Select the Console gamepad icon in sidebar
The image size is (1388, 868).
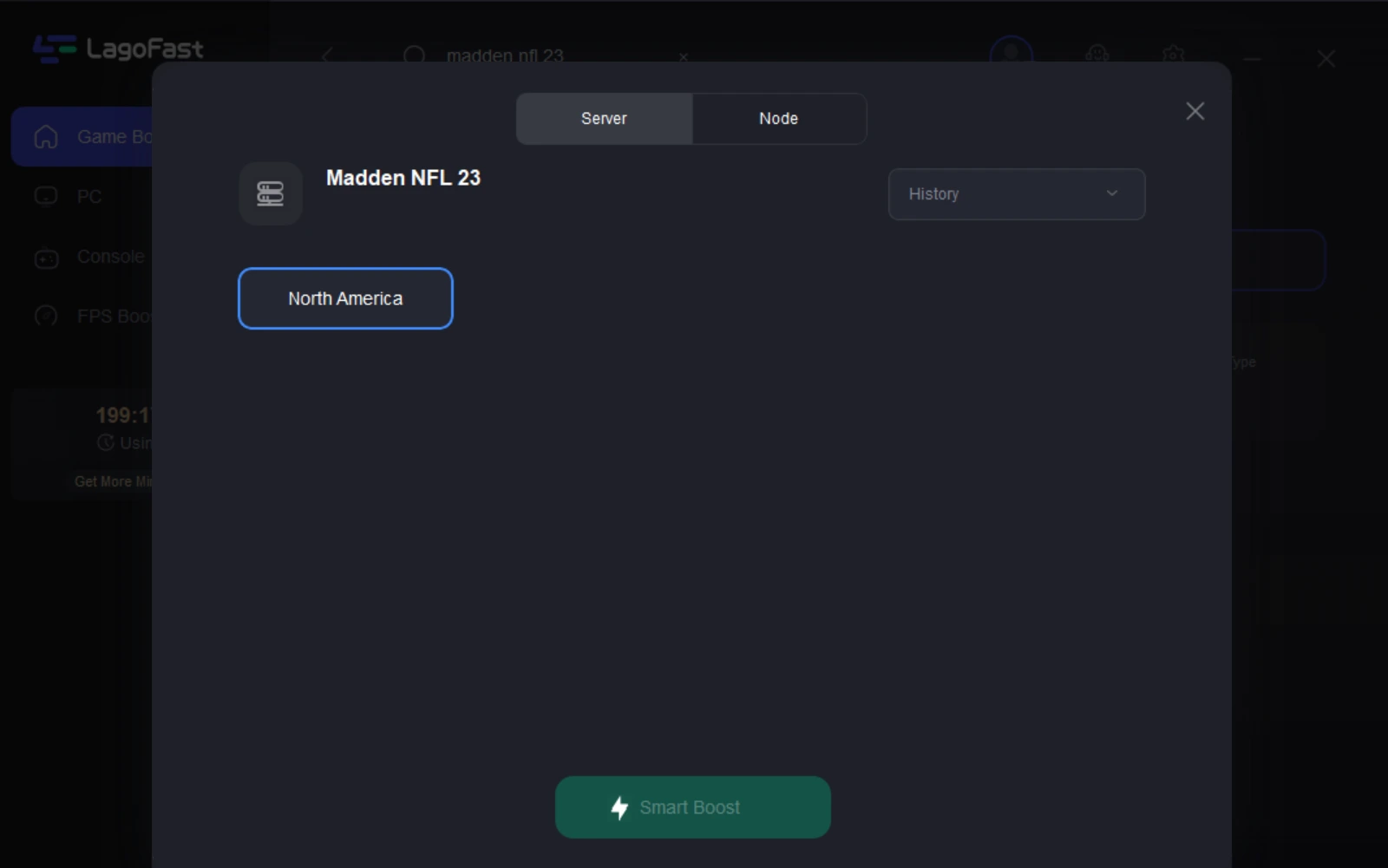[46, 258]
